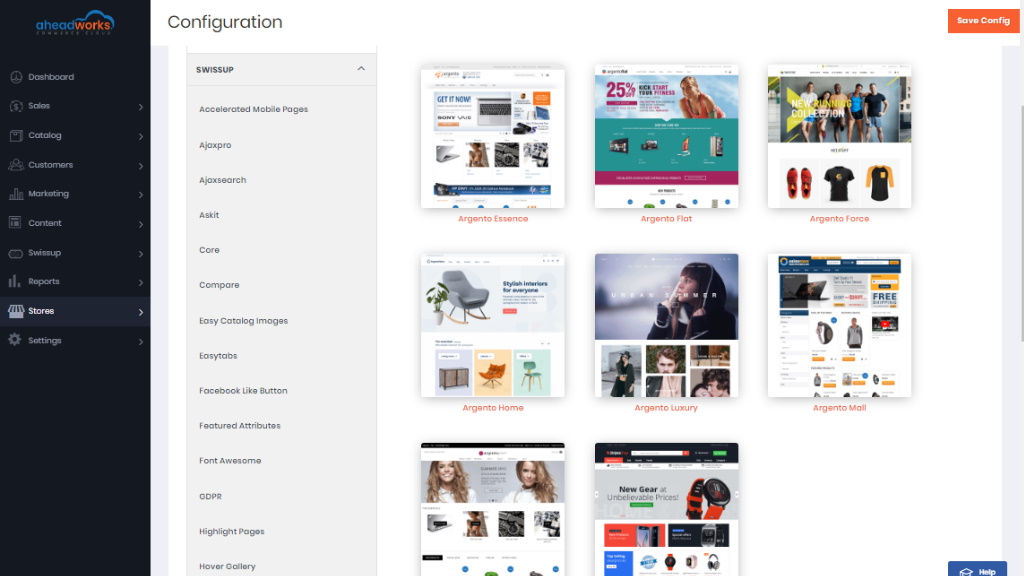
Task: Open the Argento Flat link
Action: click(666, 219)
